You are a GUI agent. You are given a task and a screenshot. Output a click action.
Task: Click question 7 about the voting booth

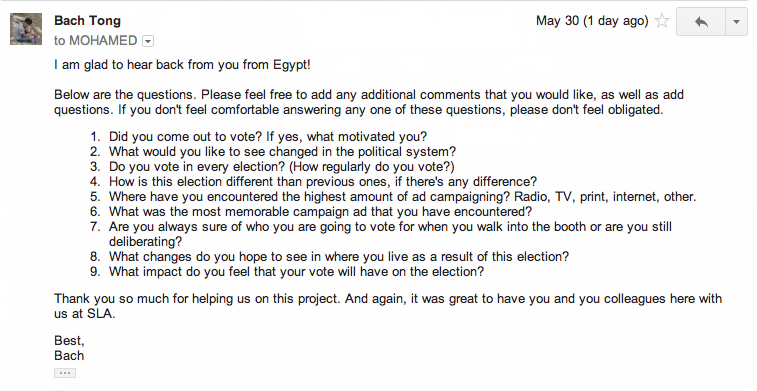click(390, 234)
